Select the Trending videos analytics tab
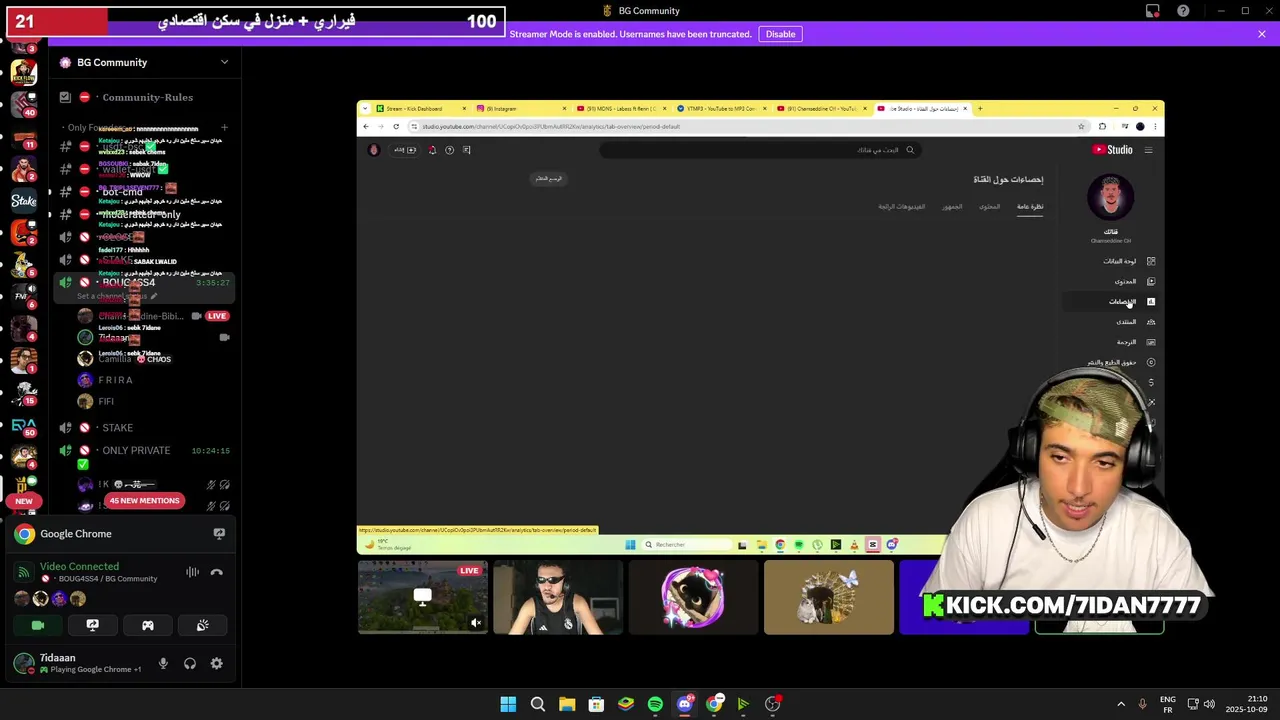 [x=901, y=206]
